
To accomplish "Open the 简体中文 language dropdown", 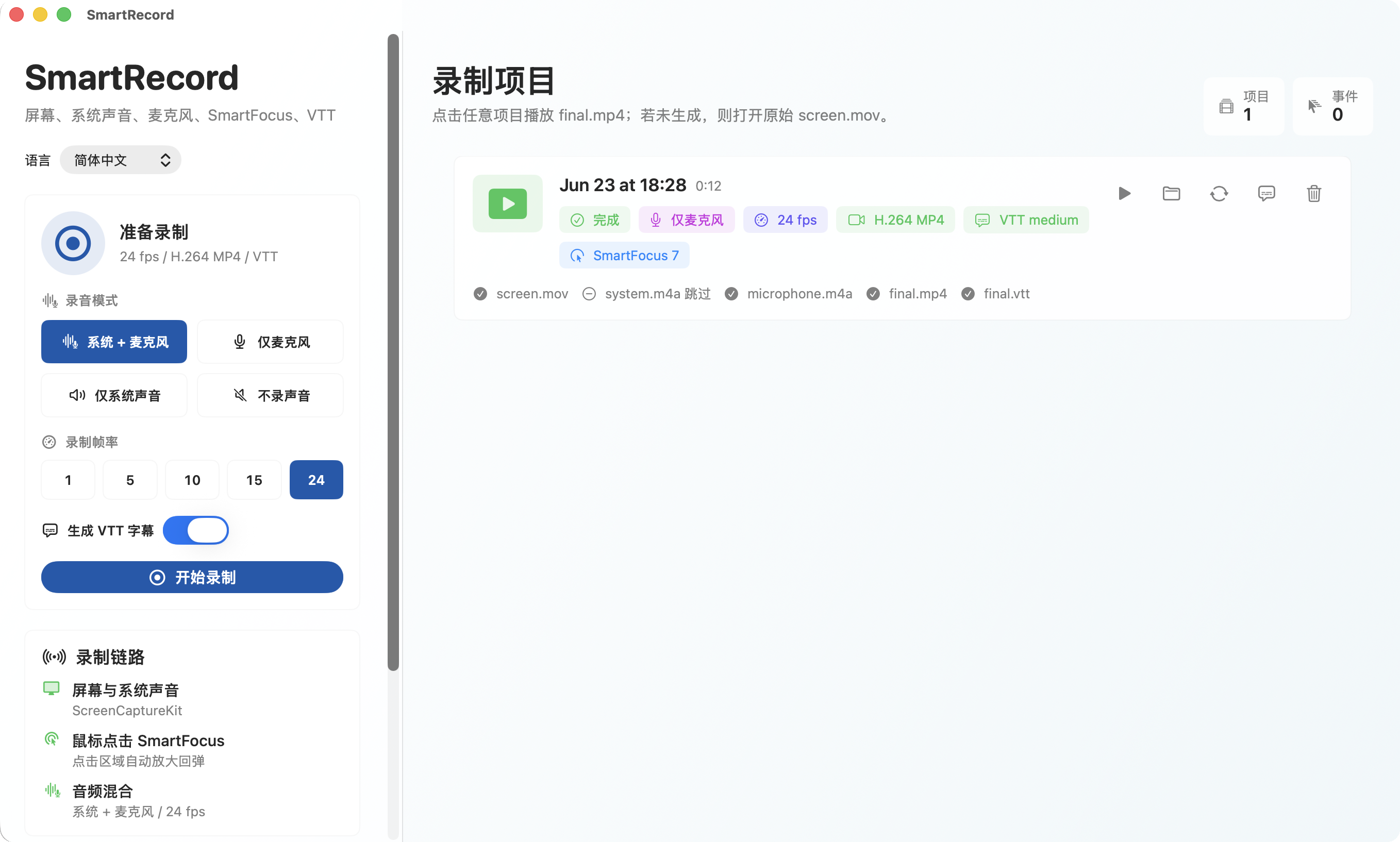I will [120, 160].
